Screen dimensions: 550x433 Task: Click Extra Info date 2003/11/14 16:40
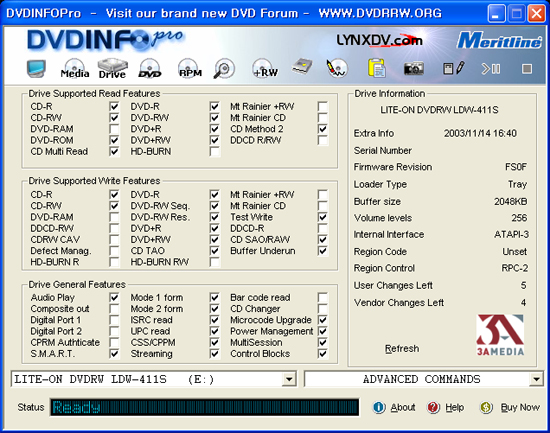click(480, 133)
